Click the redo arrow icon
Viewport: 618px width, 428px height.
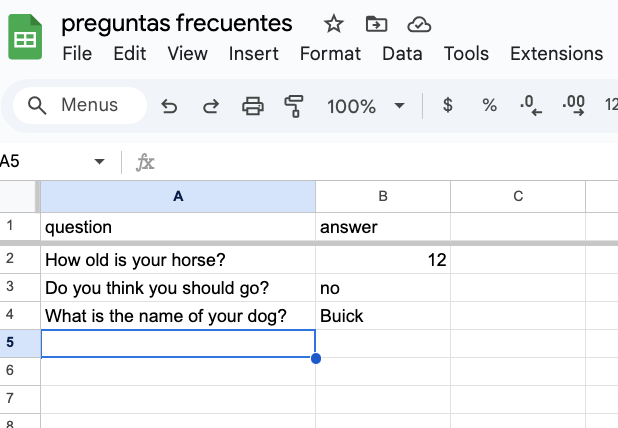pyautogui.click(x=211, y=105)
